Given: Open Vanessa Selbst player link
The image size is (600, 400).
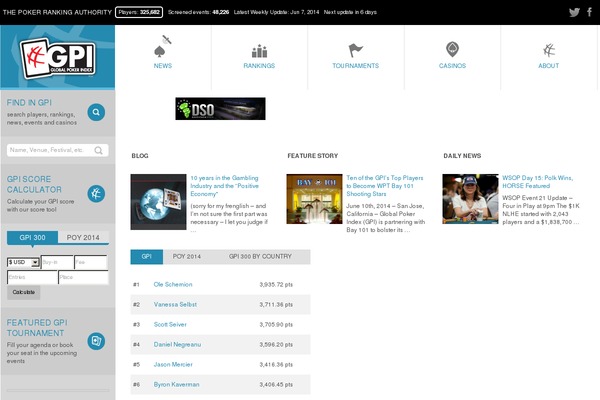Looking at the screenshot, I should coord(175,304).
